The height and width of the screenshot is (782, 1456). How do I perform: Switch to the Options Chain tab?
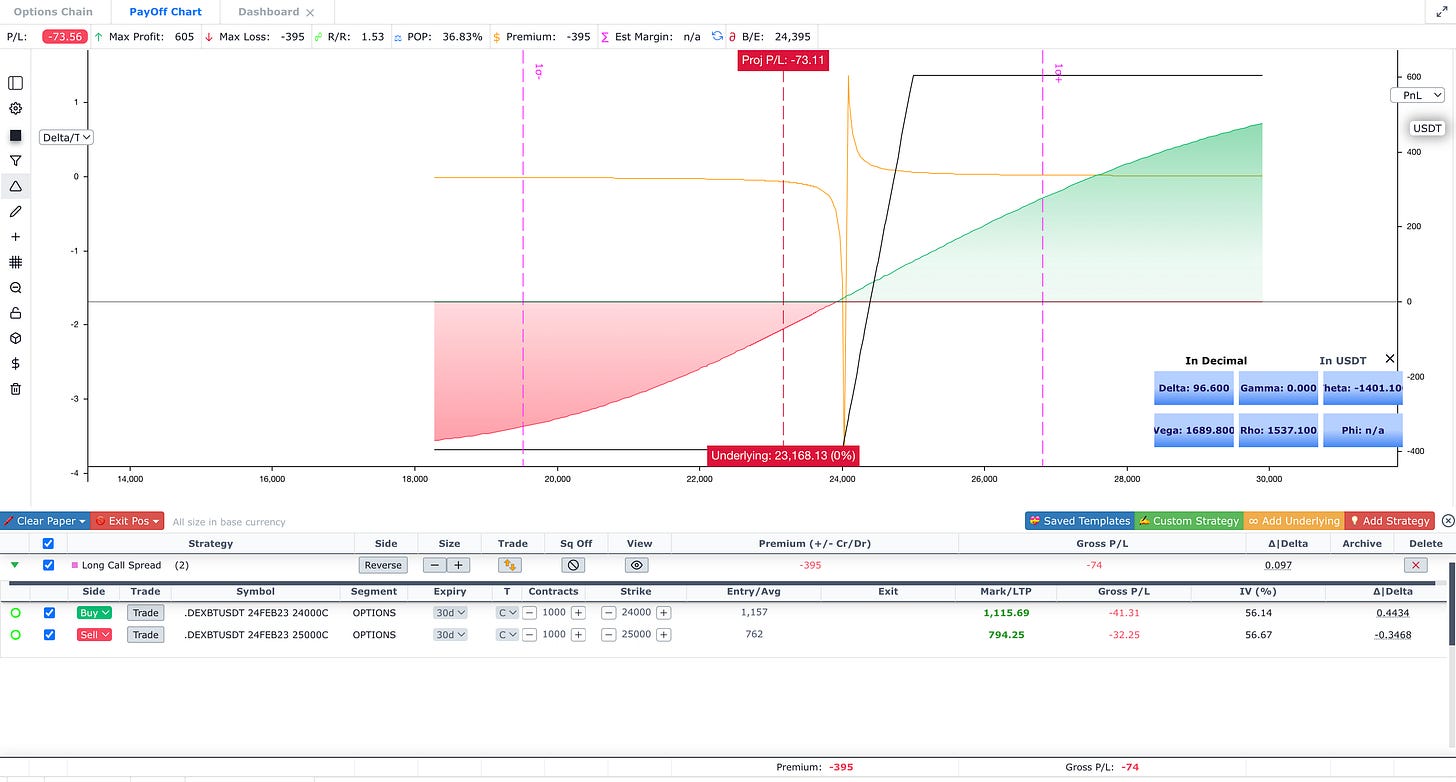(53, 12)
